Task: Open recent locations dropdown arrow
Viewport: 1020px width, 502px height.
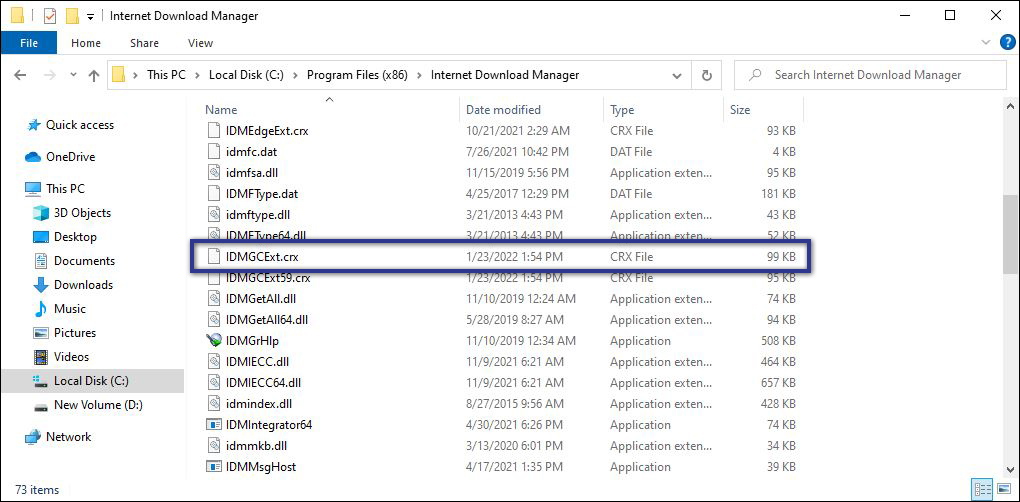Action: click(73, 75)
